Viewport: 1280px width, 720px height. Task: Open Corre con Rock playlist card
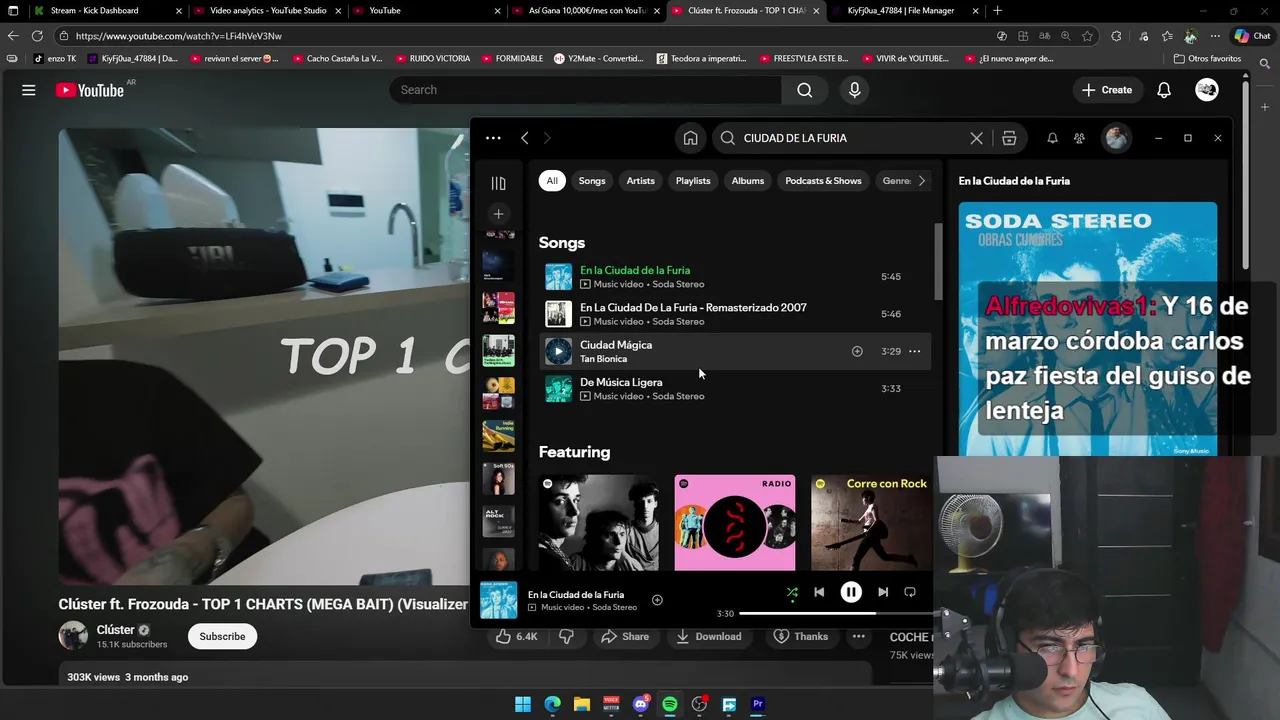point(870,522)
